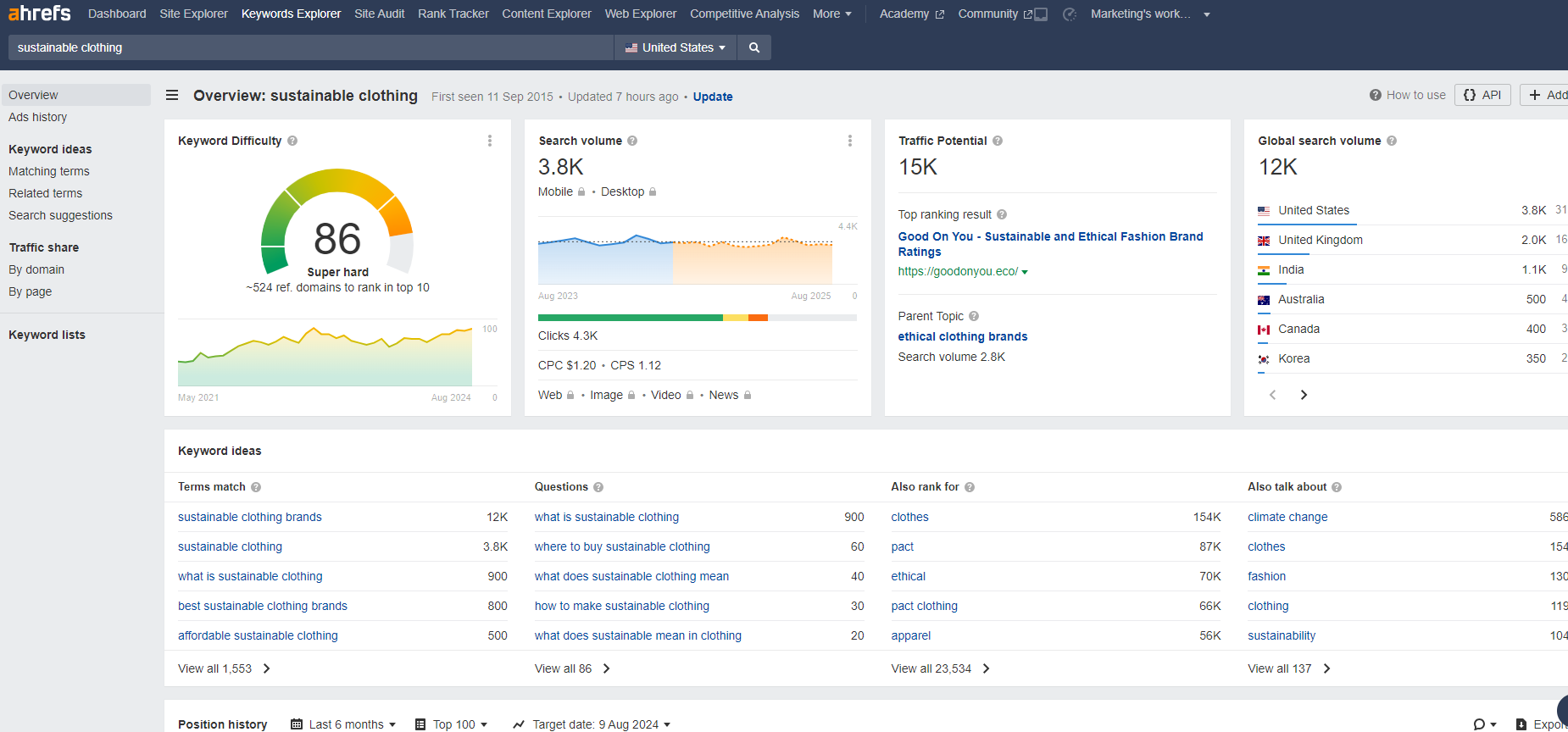Viewport: 1568px width, 732px height.
Task: Expand View all 1,553 terms match
Action: [224, 668]
